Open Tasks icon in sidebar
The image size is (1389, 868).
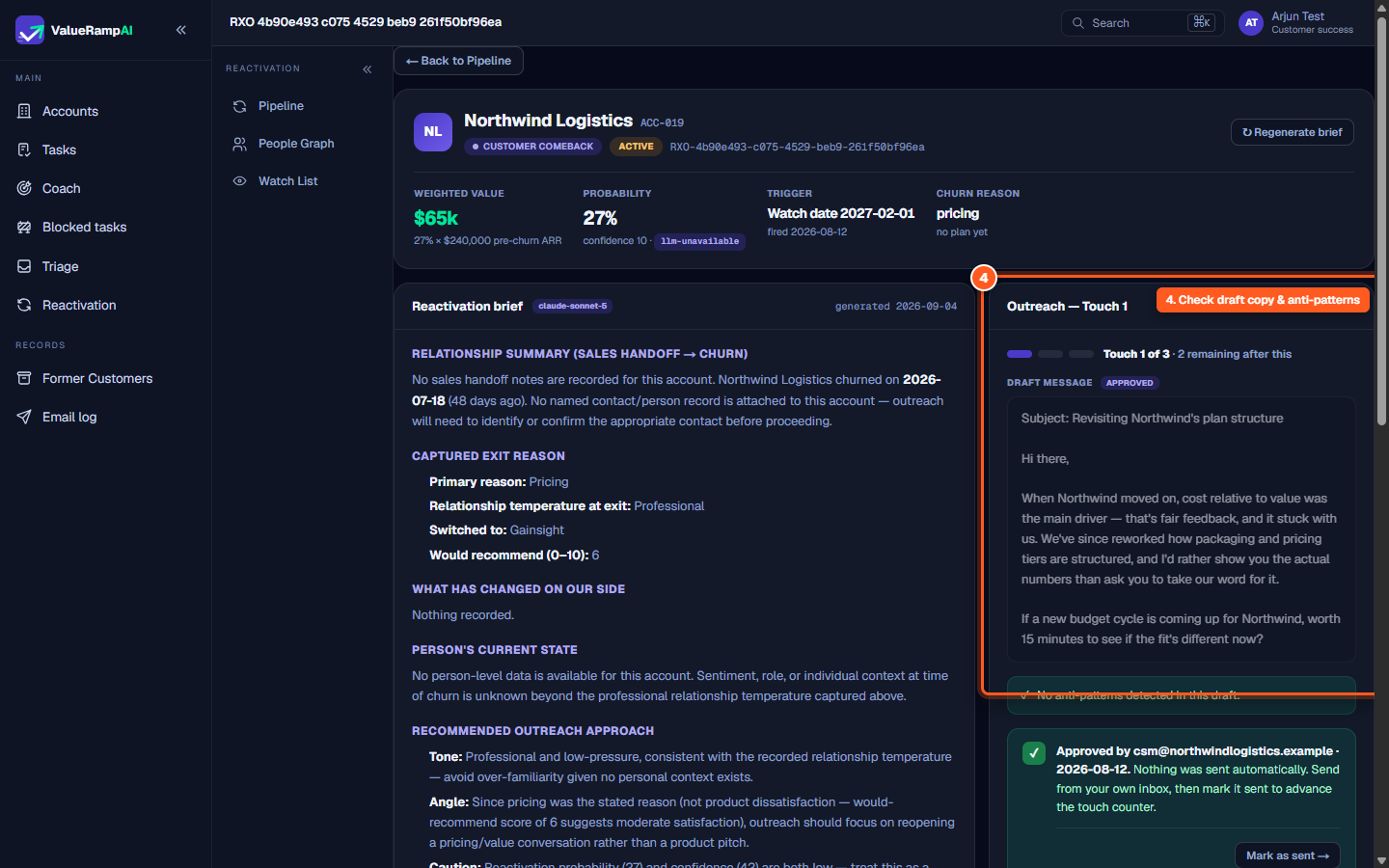click(x=24, y=149)
